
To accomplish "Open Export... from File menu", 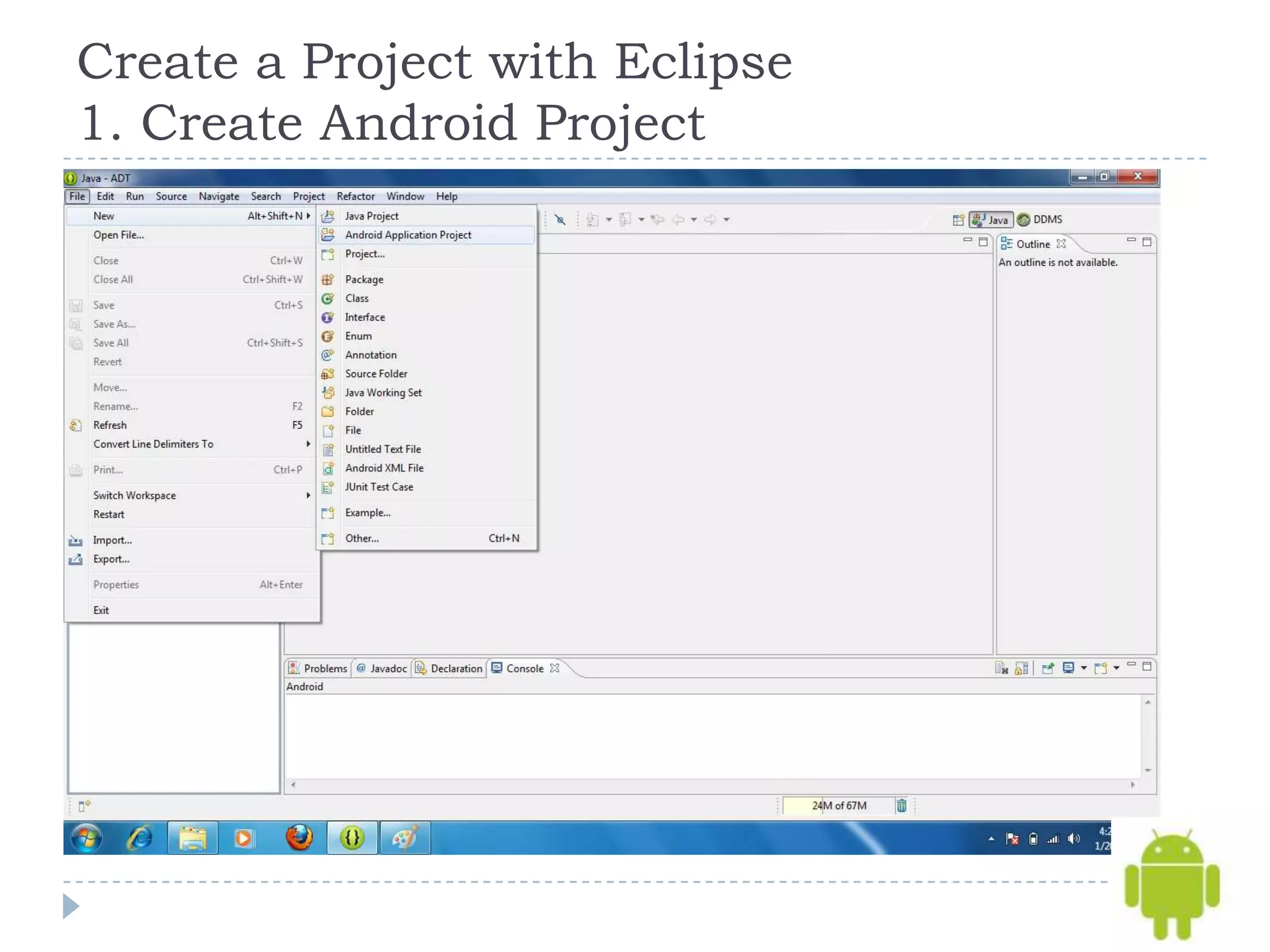I will [x=191, y=559].
